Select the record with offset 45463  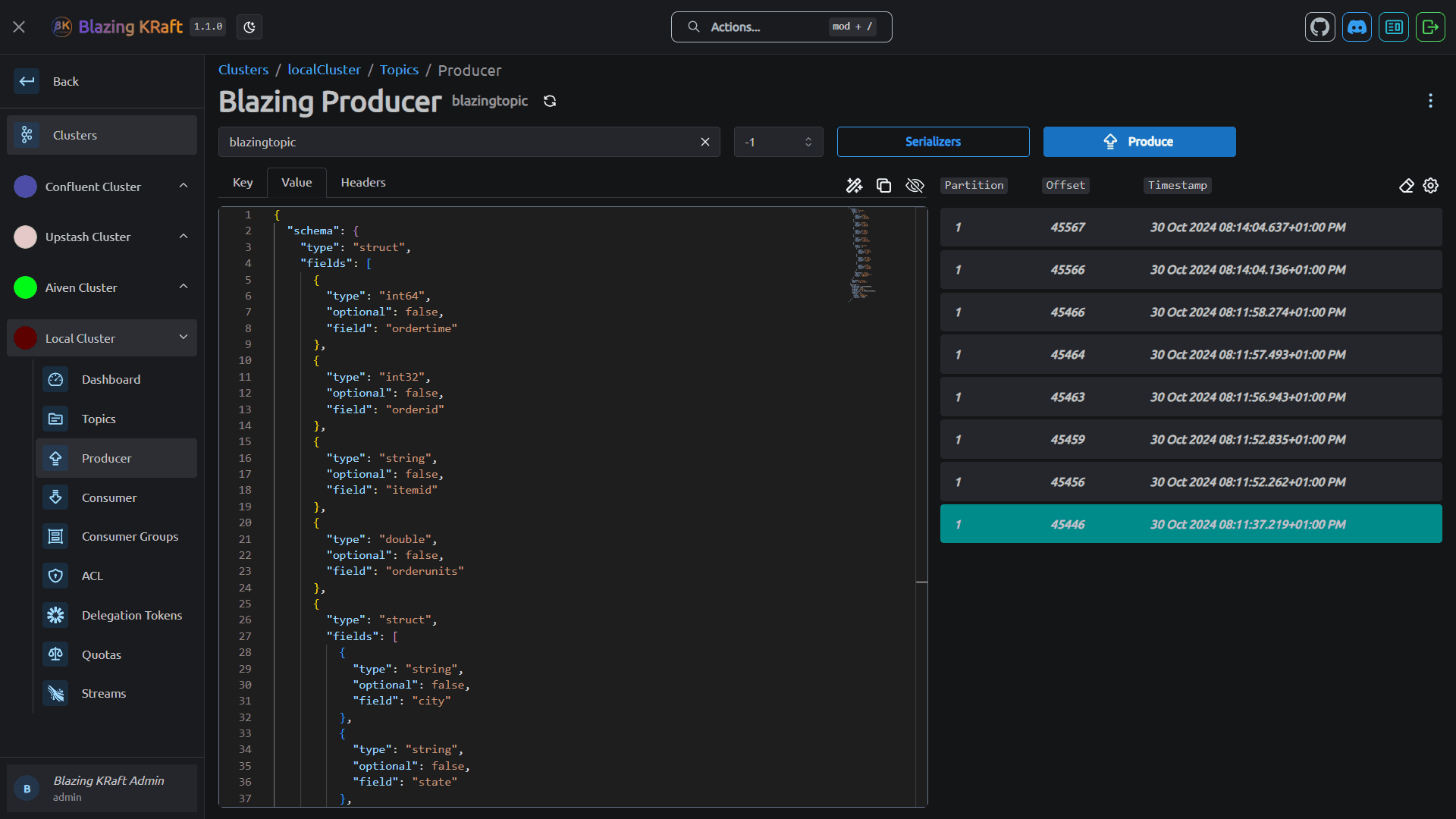pyautogui.click(x=1191, y=397)
